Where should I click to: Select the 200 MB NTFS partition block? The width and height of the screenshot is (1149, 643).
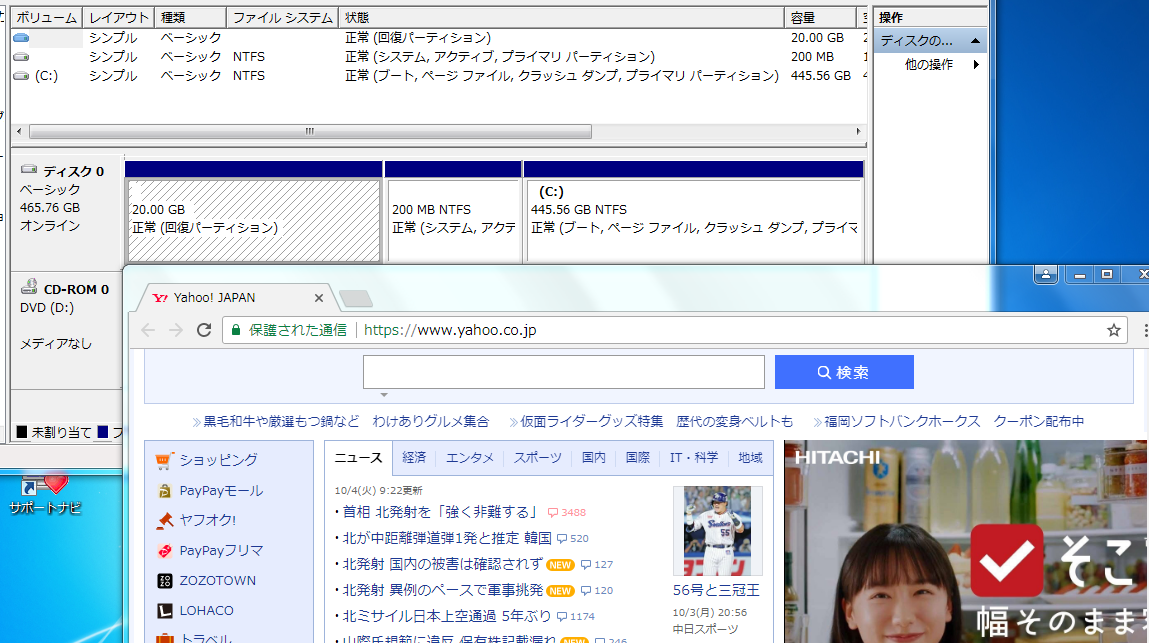pyautogui.click(x=453, y=220)
